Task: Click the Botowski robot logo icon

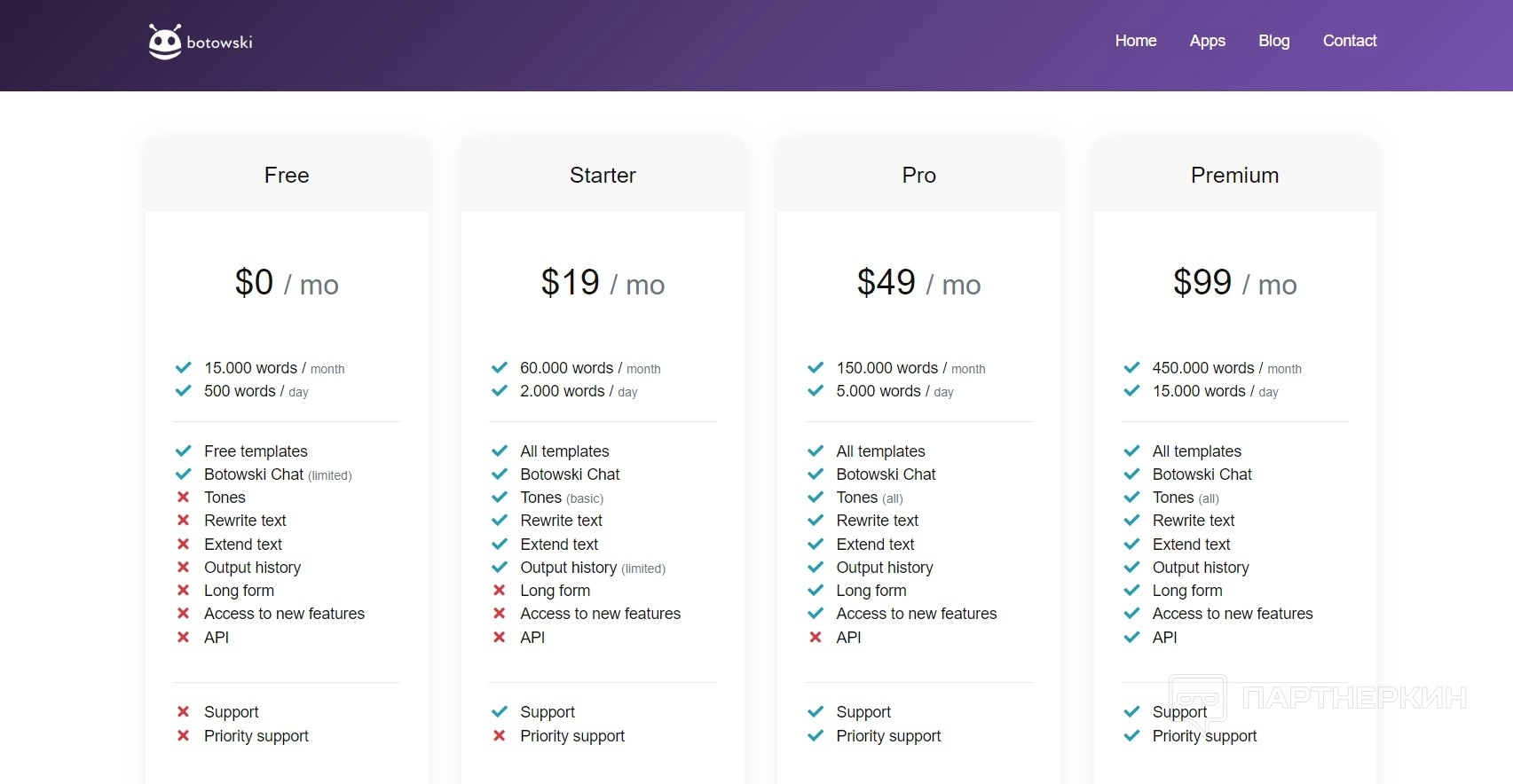Action: (x=165, y=42)
